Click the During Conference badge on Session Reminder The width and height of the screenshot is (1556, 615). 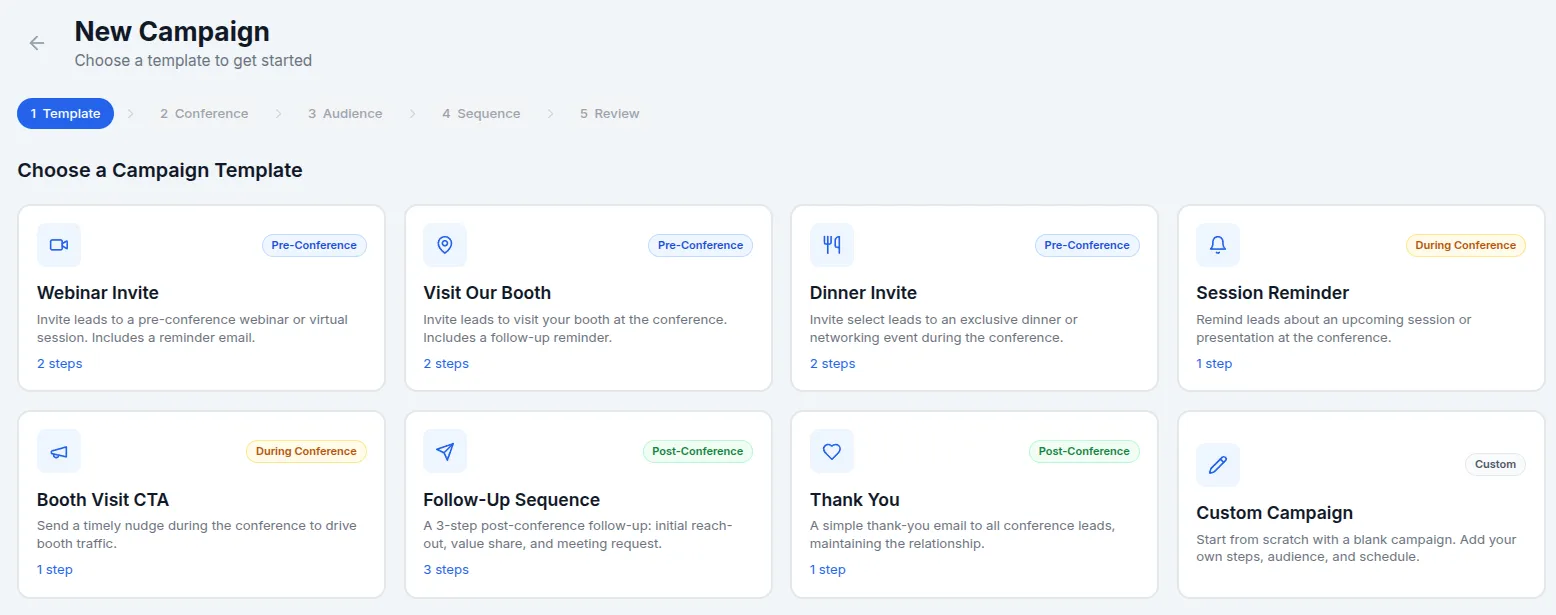coord(1465,245)
